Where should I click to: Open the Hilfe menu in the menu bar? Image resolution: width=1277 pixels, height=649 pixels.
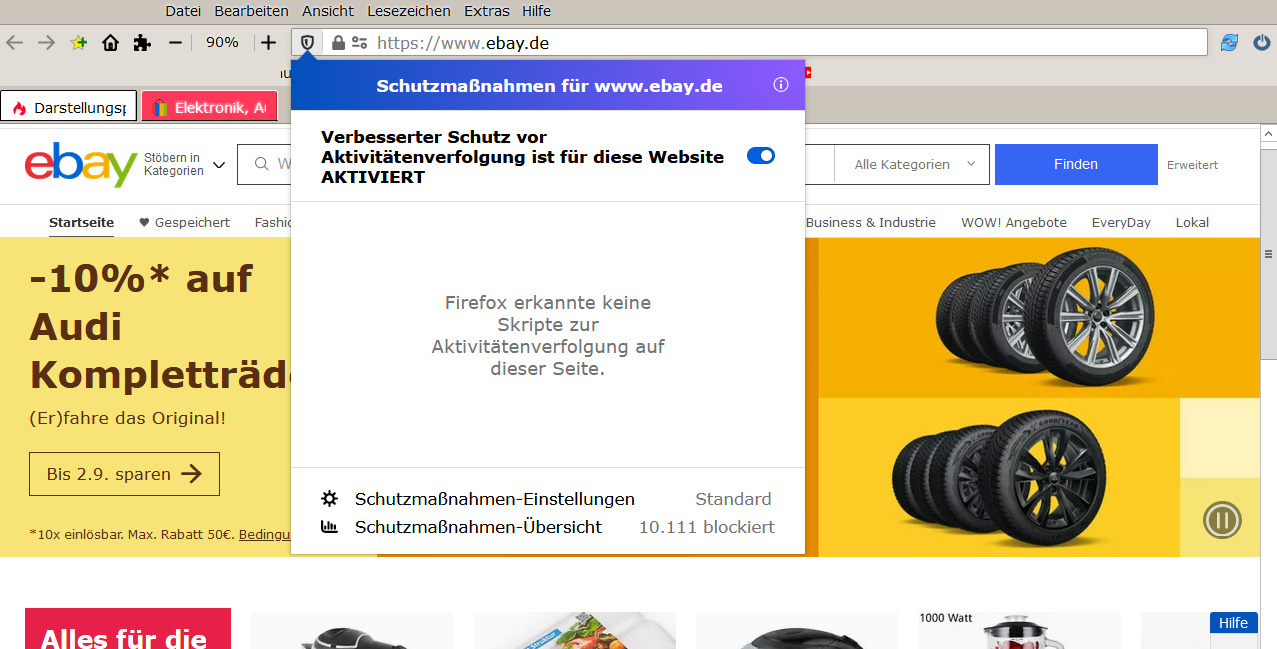(535, 11)
